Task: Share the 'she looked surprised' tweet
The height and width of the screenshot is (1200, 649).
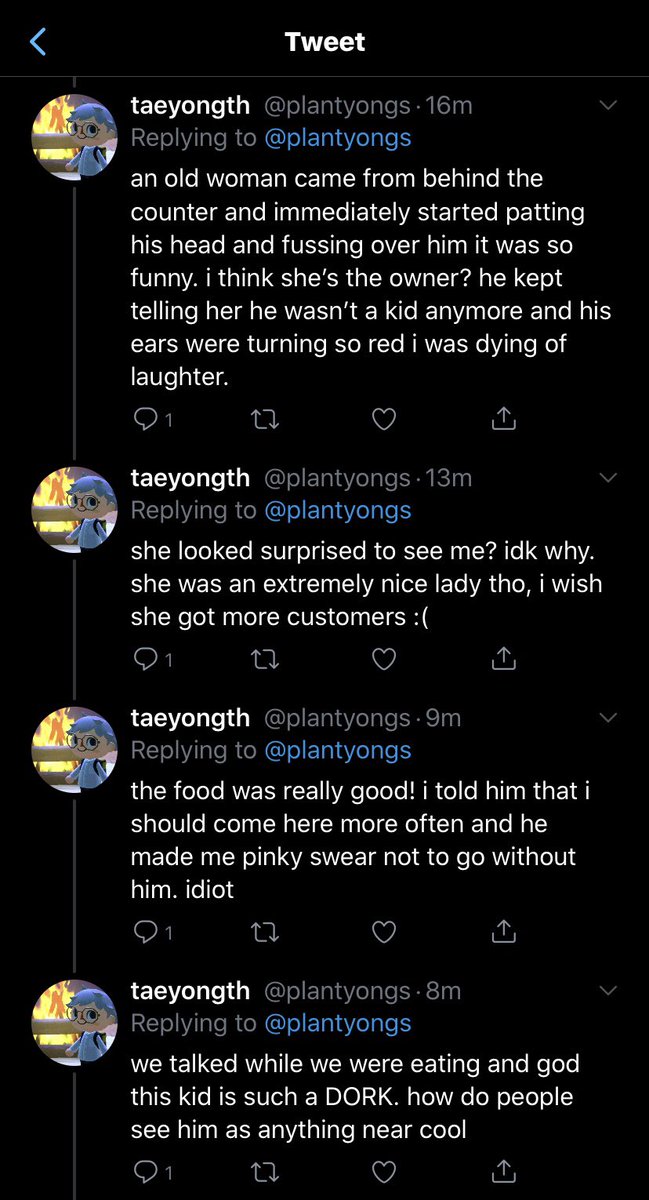Action: [504, 658]
